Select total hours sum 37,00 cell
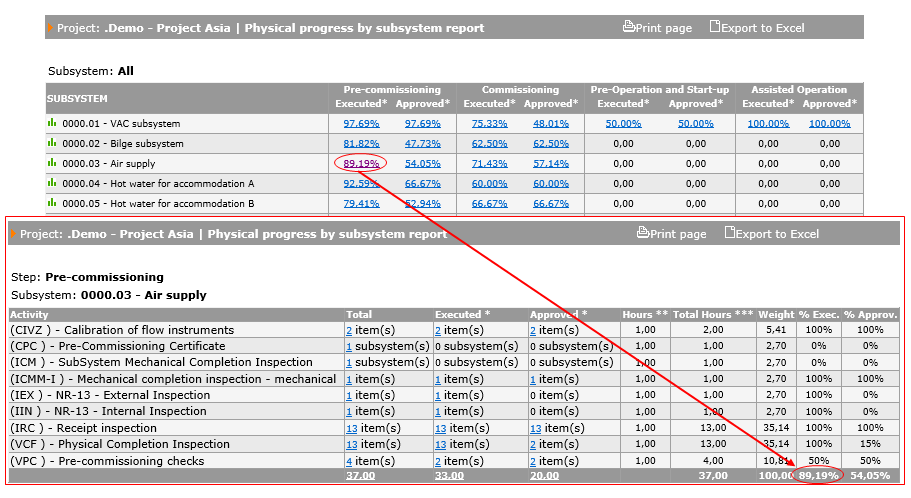The image size is (911, 498). click(x=713, y=475)
